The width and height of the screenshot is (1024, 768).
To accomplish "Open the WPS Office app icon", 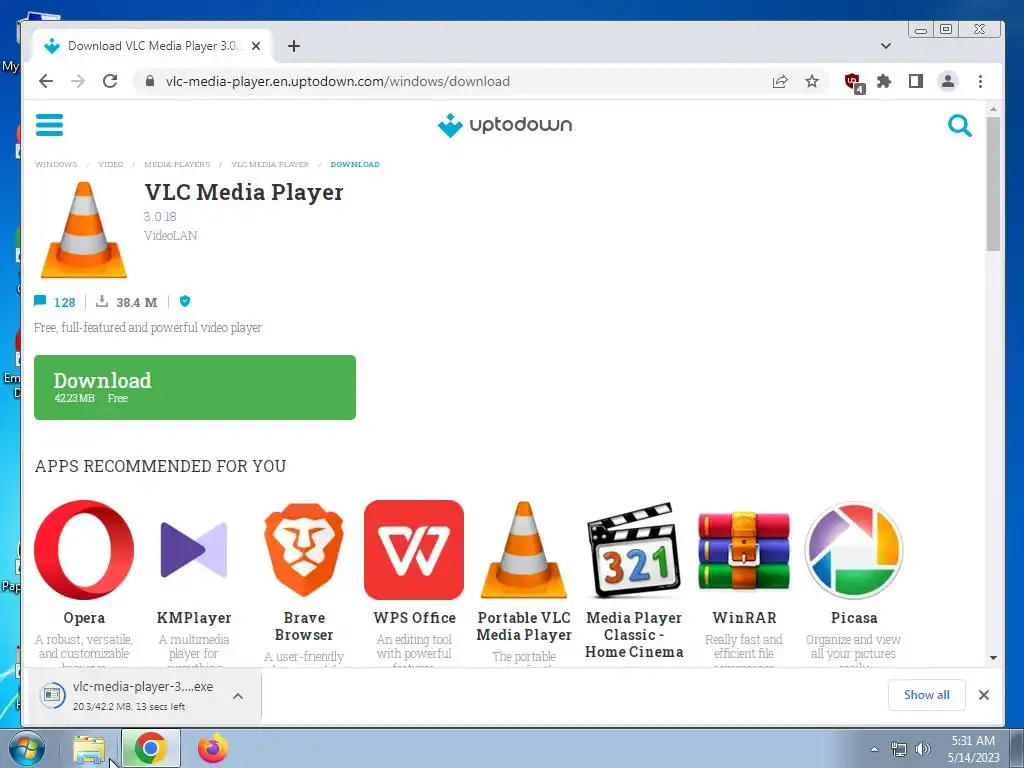I will pos(414,550).
